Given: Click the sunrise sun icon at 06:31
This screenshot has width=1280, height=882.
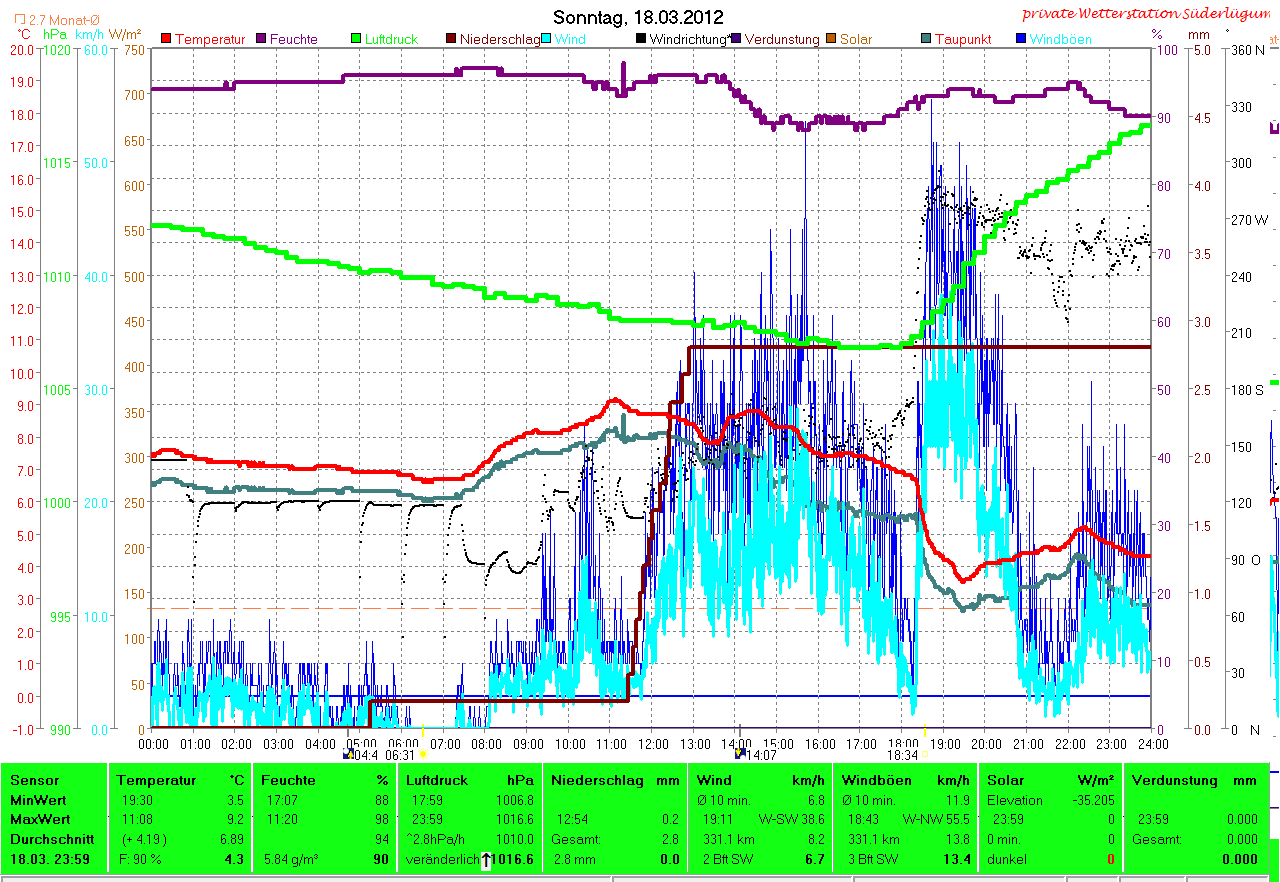Looking at the screenshot, I should click(x=423, y=755).
